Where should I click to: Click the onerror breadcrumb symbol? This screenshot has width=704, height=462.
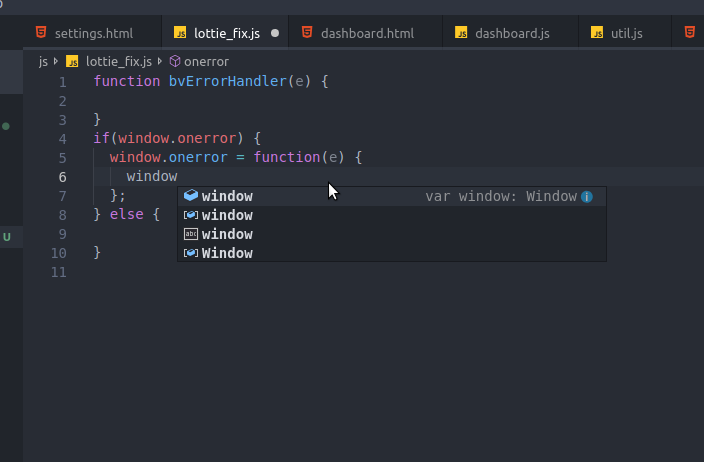click(x=206, y=62)
